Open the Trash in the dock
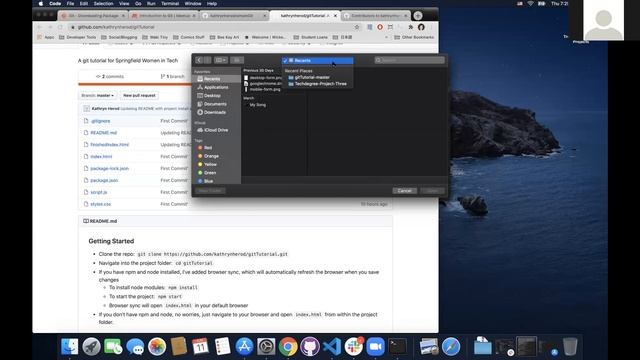The image size is (640, 360). [x=570, y=347]
